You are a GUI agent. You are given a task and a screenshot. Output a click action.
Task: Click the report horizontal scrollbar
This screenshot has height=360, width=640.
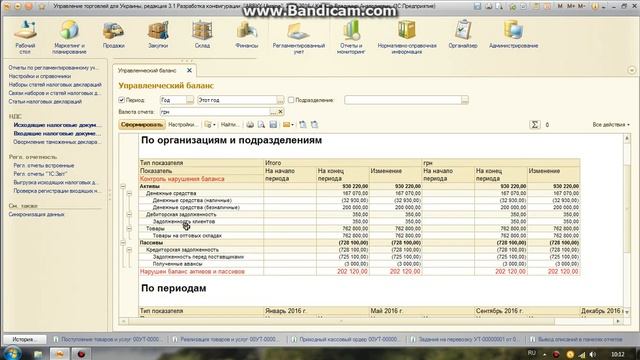pyautogui.click(x=371, y=321)
